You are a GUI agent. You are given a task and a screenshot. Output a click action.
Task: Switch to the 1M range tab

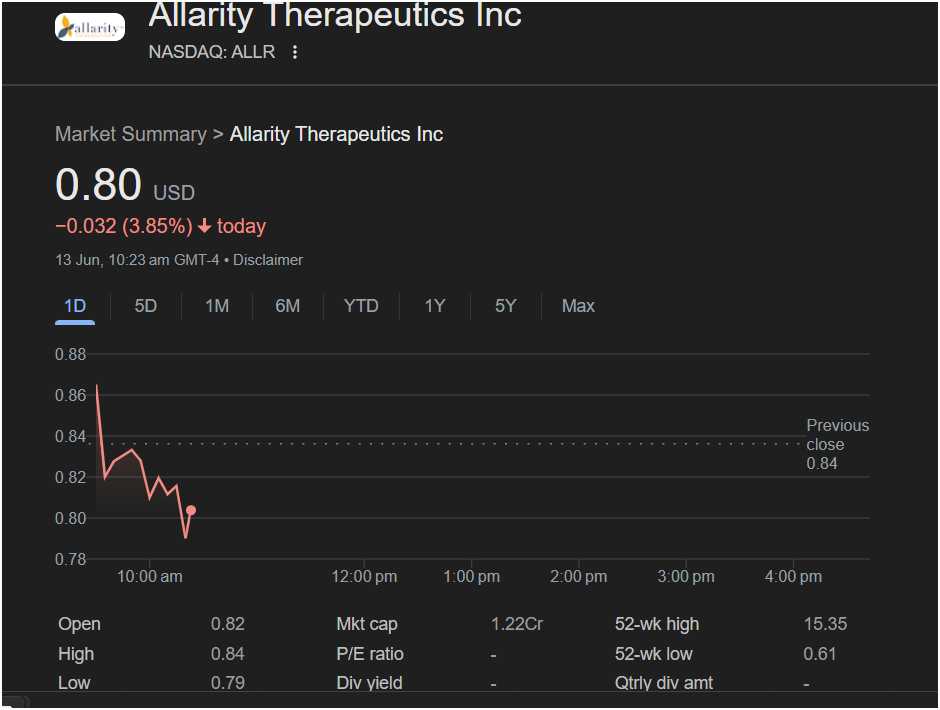coord(216,306)
